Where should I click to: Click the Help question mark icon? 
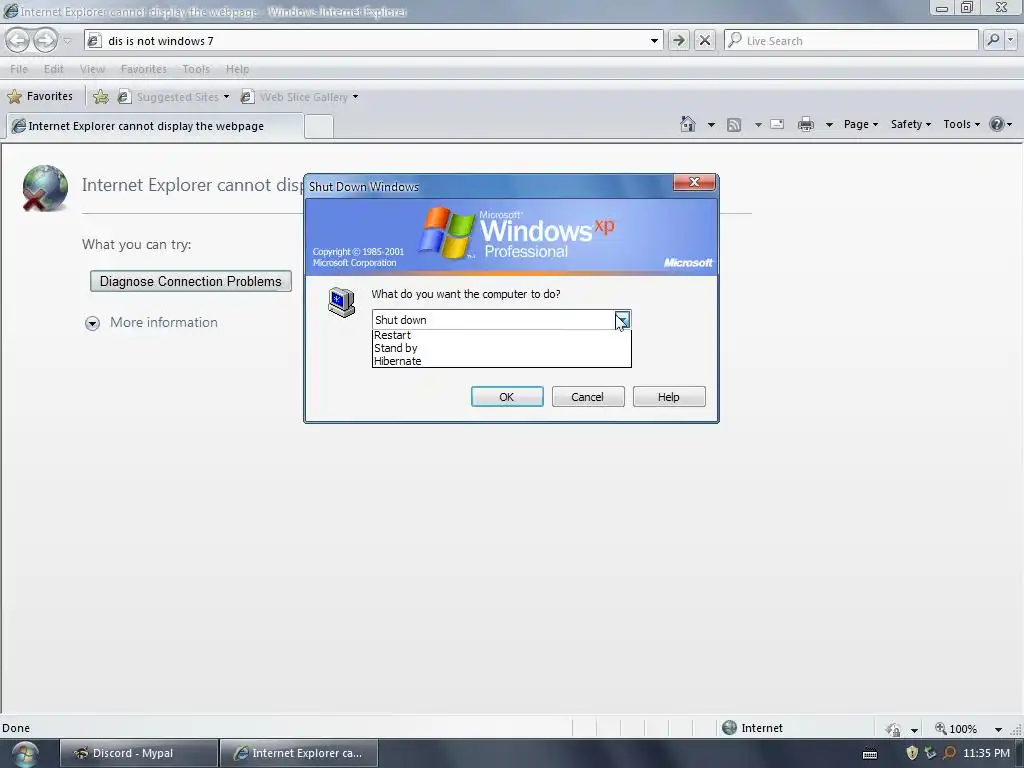coord(997,124)
